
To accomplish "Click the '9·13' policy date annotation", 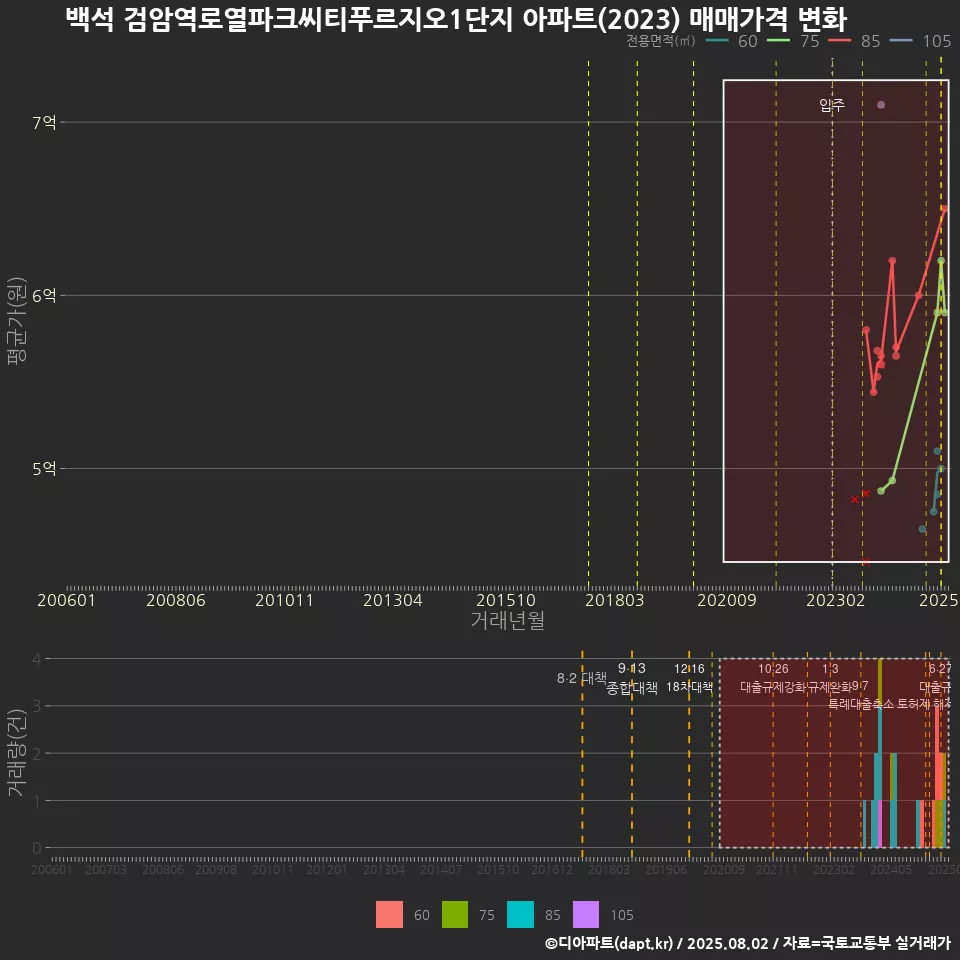I will tap(632, 668).
